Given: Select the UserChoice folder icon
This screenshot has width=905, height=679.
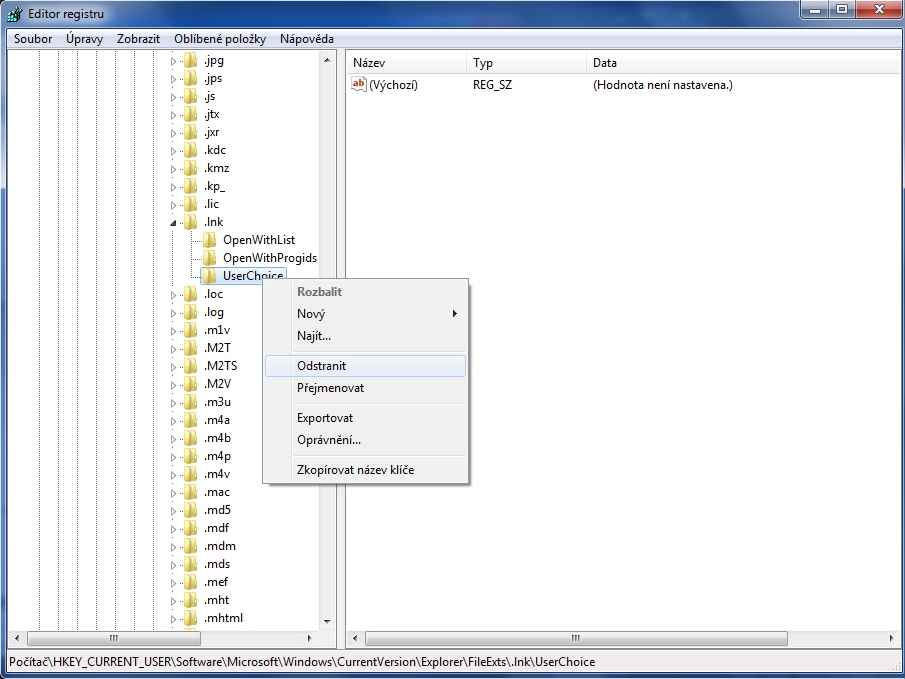Looking at the screenshot, I should point(209,276).
